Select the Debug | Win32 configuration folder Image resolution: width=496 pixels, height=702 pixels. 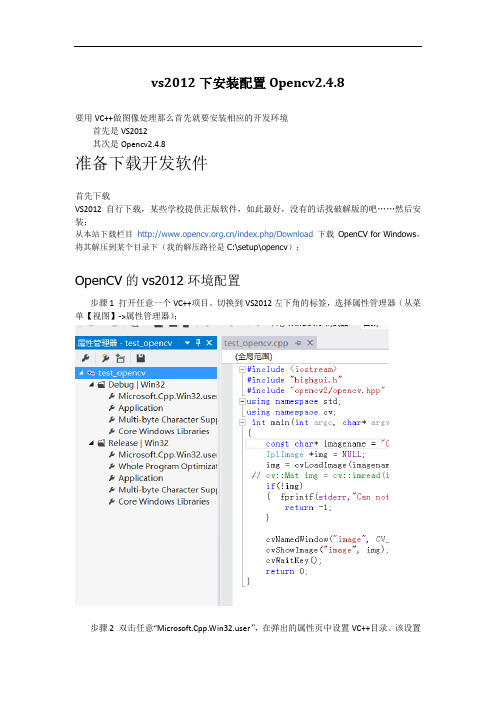(137, 385)
